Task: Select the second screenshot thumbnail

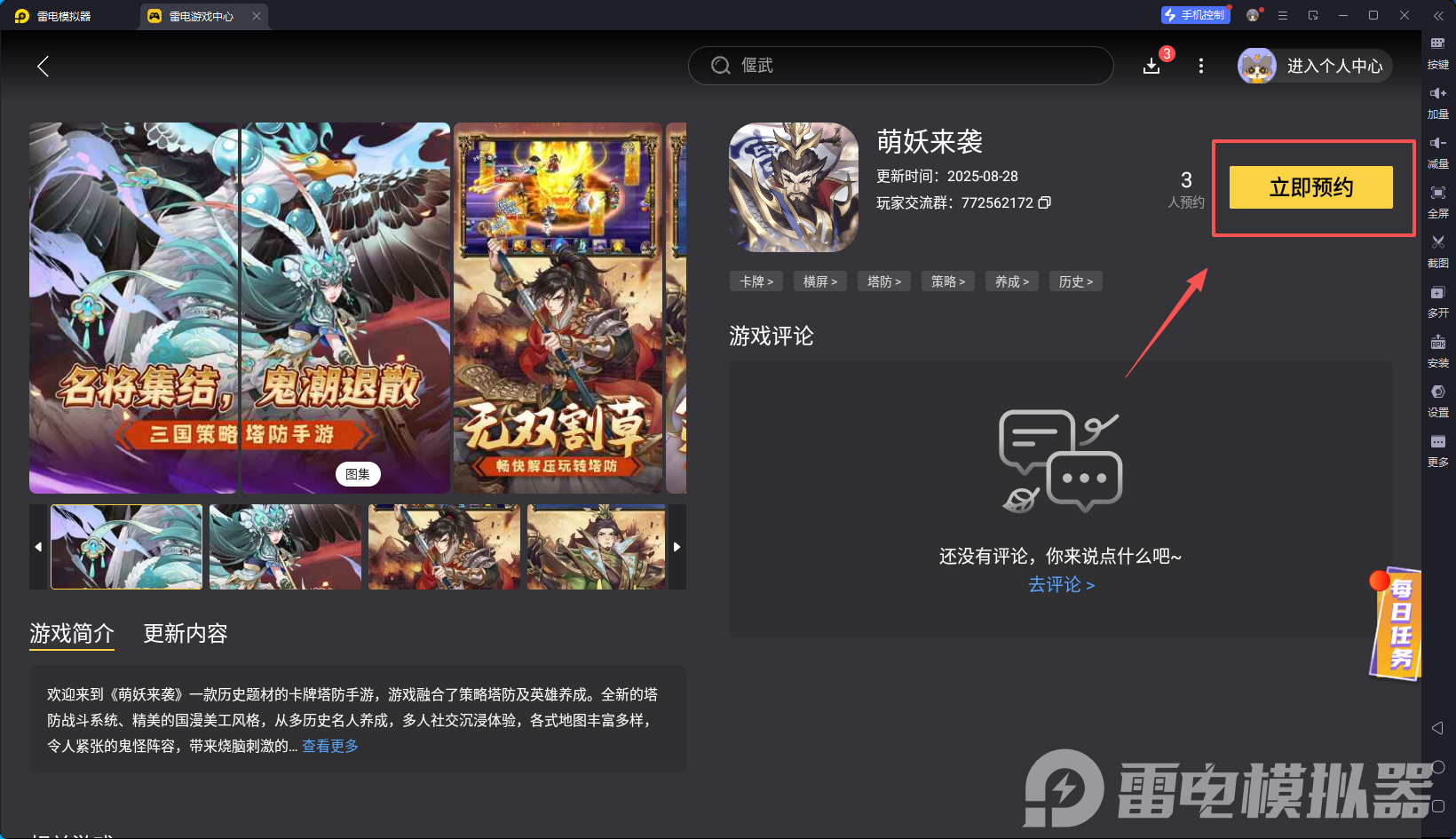Action: [x=286, y=547]
